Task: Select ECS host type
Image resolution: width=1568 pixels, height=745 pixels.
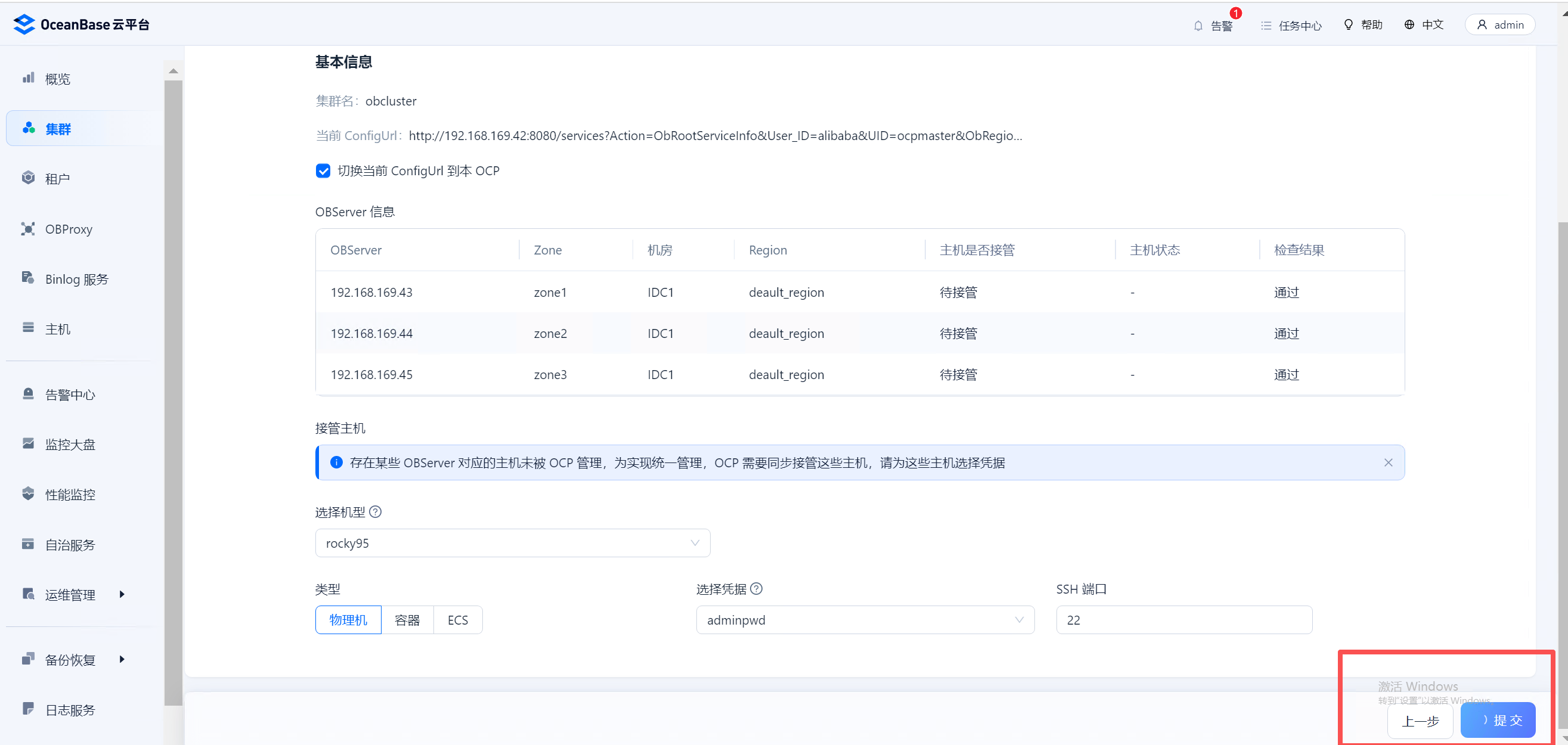Action: pos(458,620)
